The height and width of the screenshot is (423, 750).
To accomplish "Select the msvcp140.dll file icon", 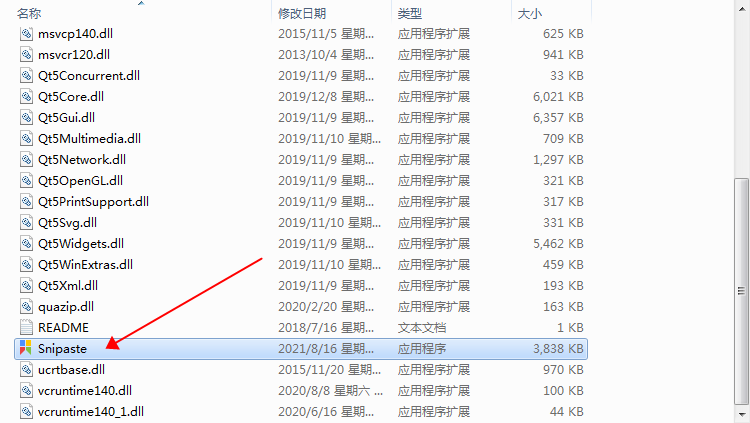I will point(26,33).
